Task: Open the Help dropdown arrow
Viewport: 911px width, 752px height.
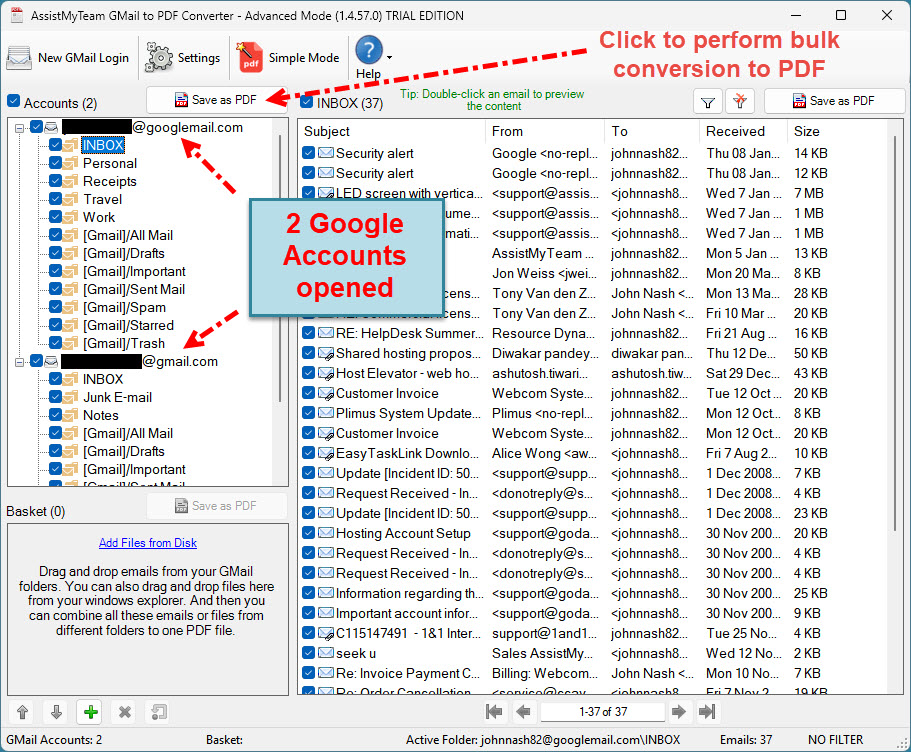Action: coord(389,58)
